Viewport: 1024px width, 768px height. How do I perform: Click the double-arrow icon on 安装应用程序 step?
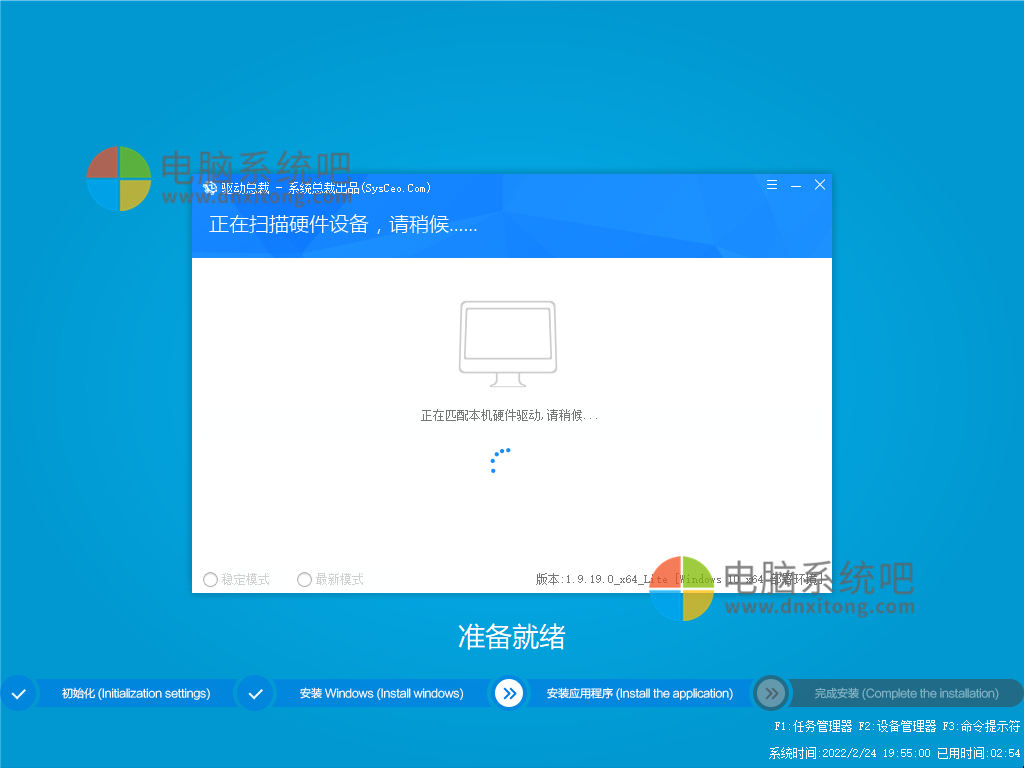coord(510,693)
